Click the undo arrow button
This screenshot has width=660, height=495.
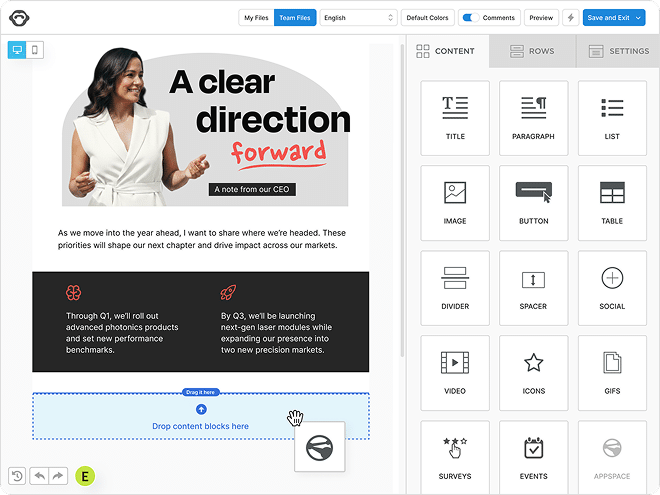point(38,476)
